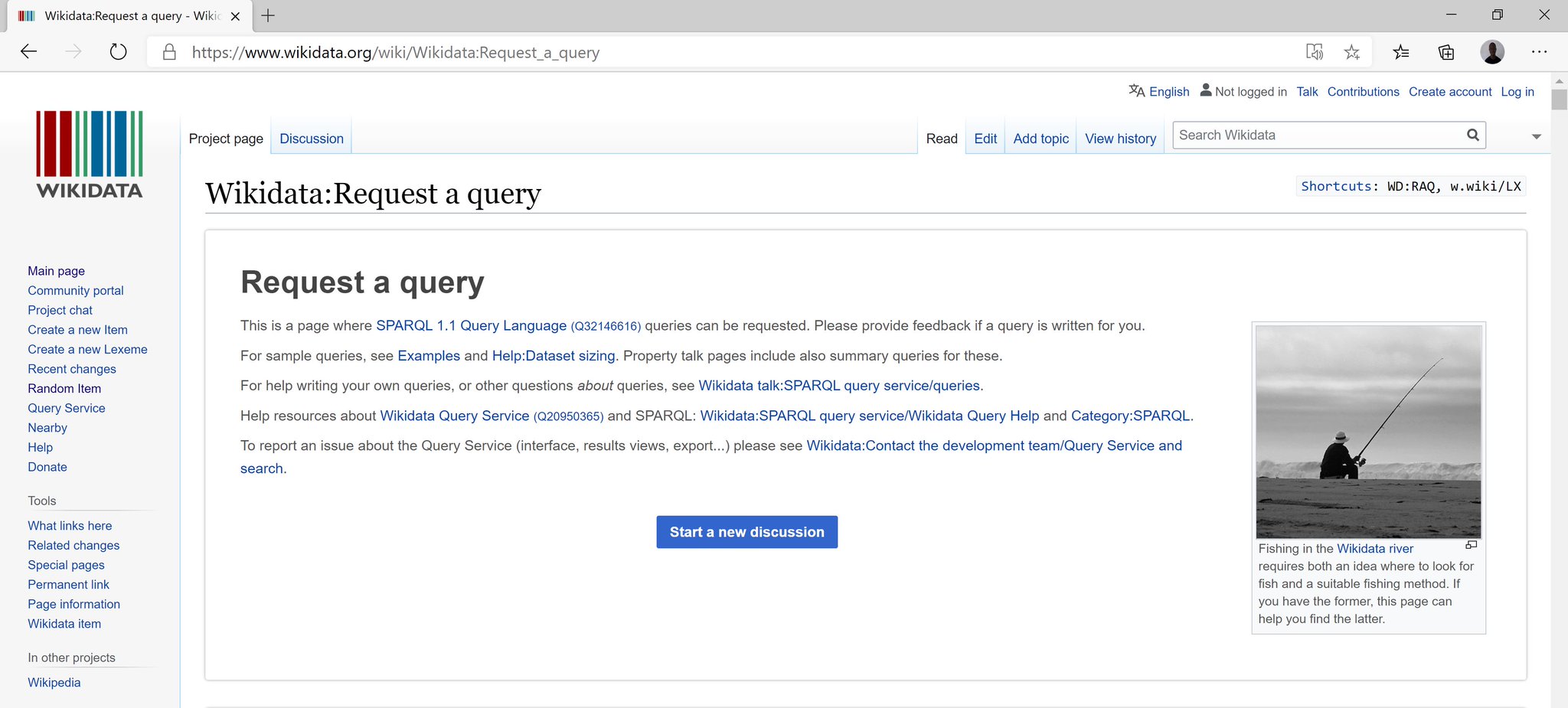Open the Edit tab

pos(985,139)
